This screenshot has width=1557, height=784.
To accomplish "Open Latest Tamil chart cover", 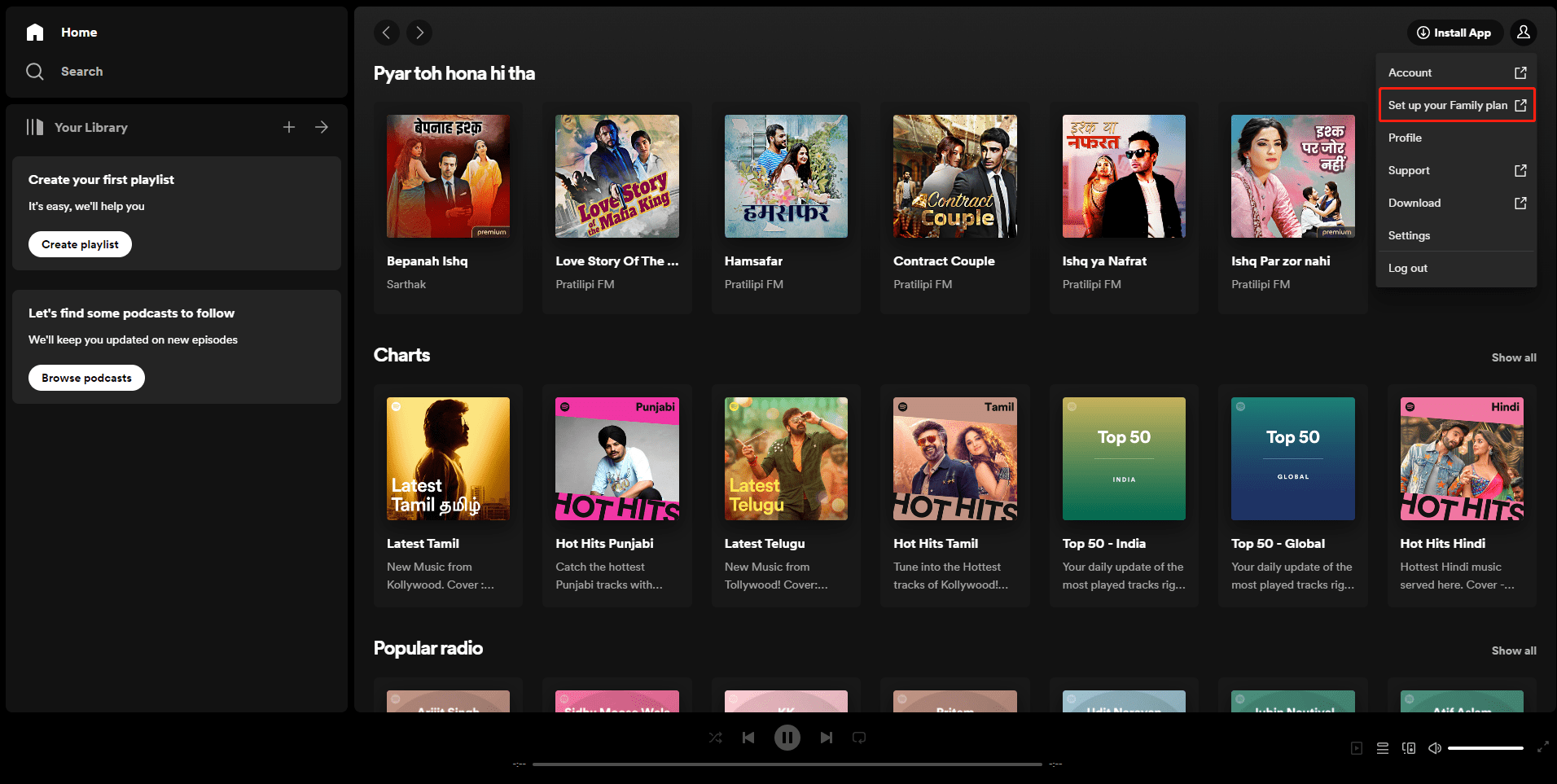I will coord(448,458).
